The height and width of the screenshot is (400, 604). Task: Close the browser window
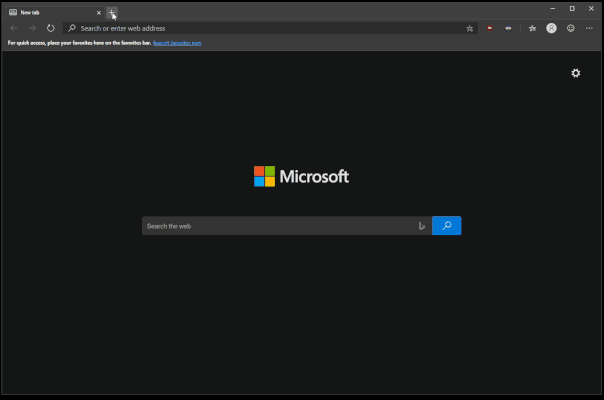click(x=591, y=8)
